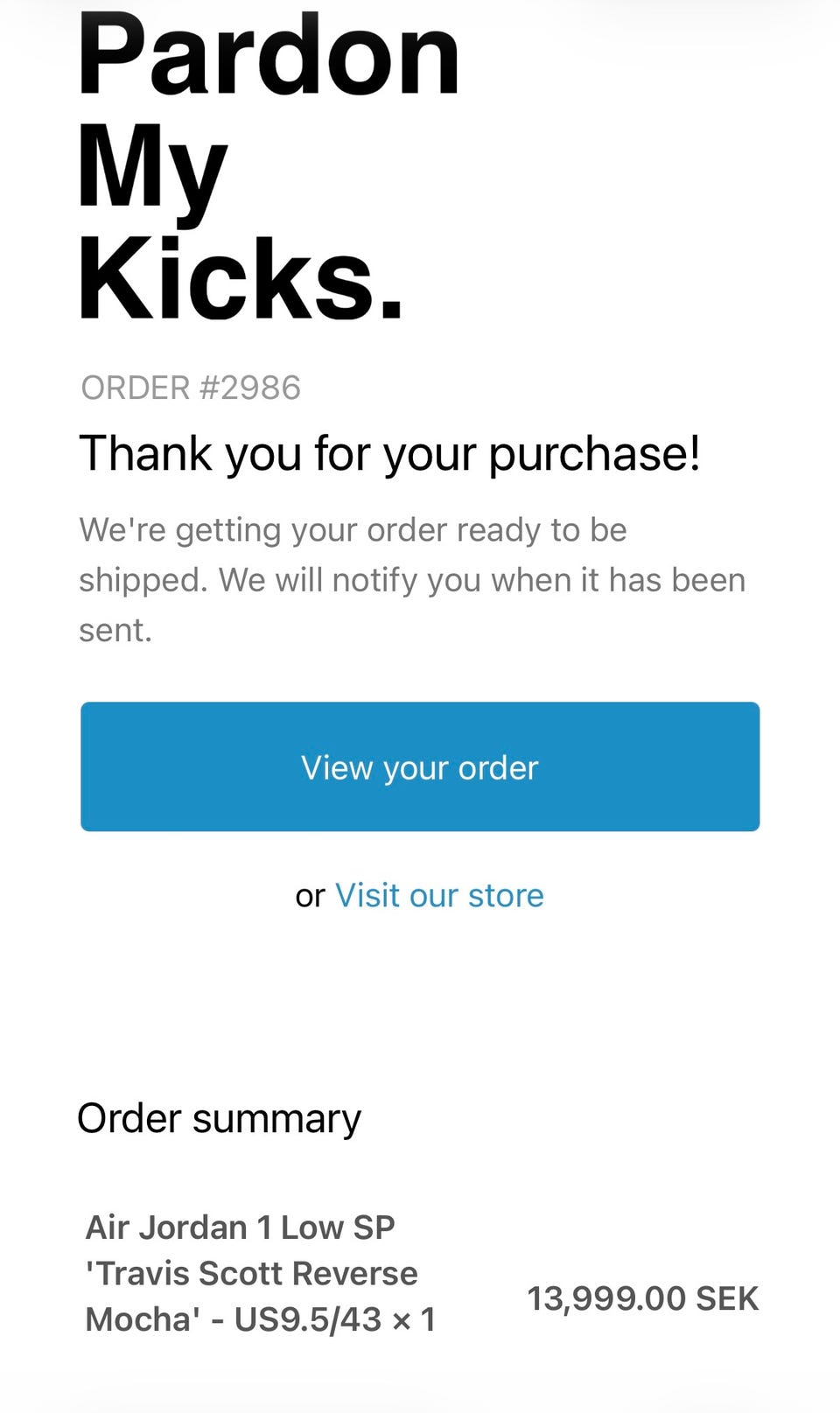Click the SEK currency label
840x1413 pixels.
pyautogui.click(x=727, y=1298)
